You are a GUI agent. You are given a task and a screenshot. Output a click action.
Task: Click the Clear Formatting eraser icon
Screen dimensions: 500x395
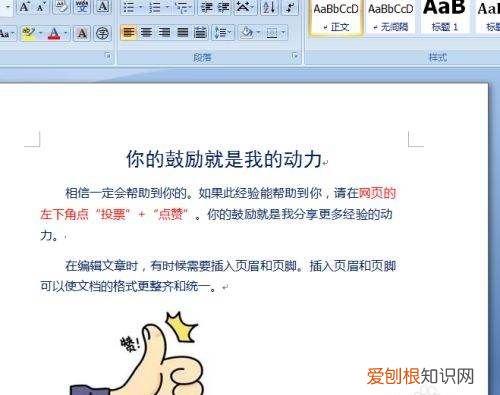61,7
